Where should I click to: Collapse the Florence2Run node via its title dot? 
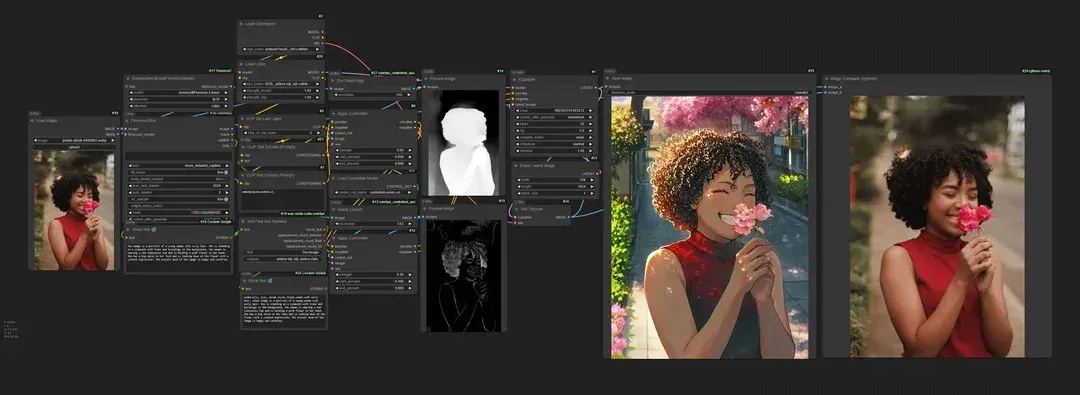[x=127, y=121]
